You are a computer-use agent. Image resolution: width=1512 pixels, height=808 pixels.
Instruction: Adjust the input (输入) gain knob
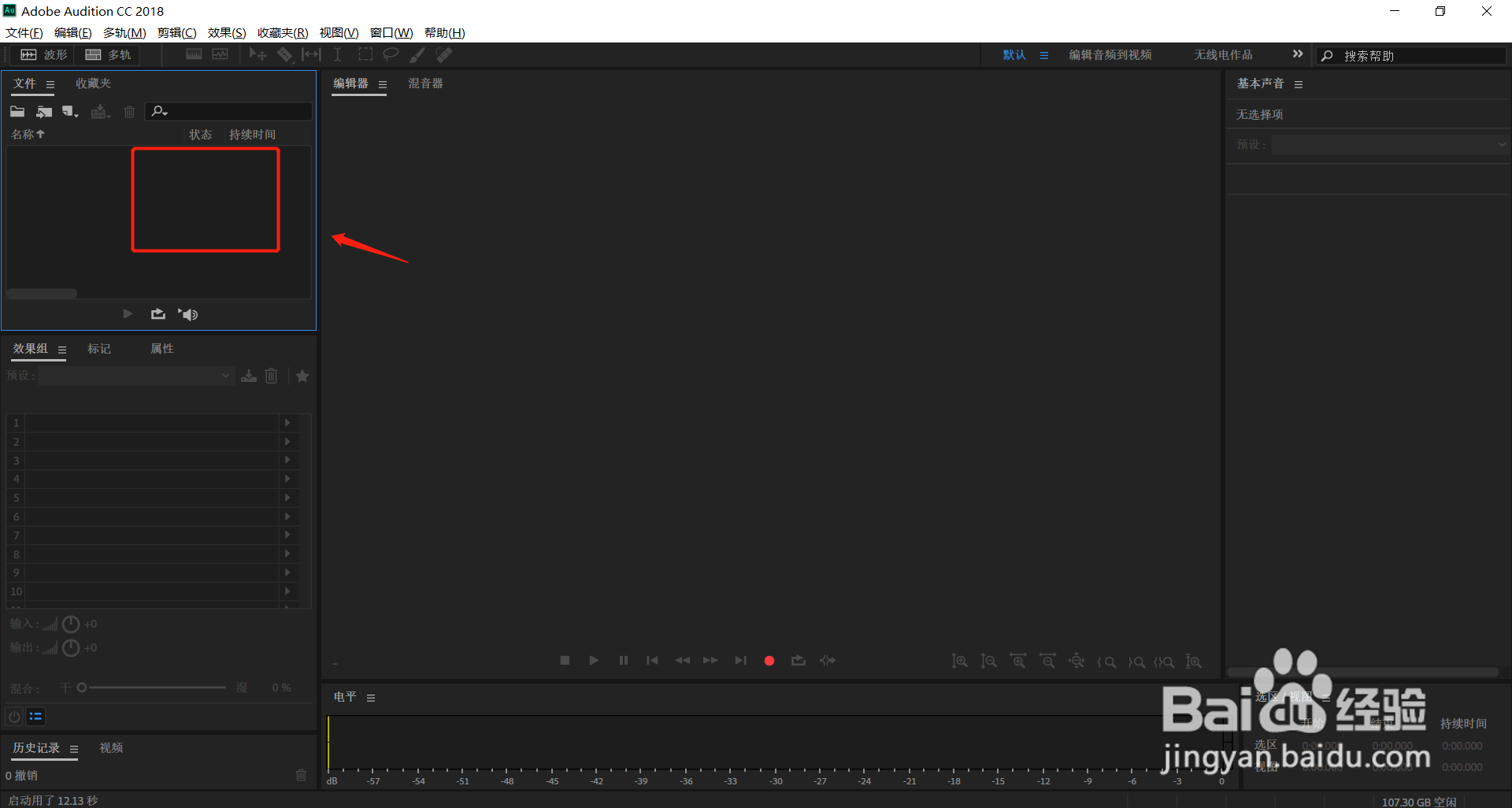[71, 625]
